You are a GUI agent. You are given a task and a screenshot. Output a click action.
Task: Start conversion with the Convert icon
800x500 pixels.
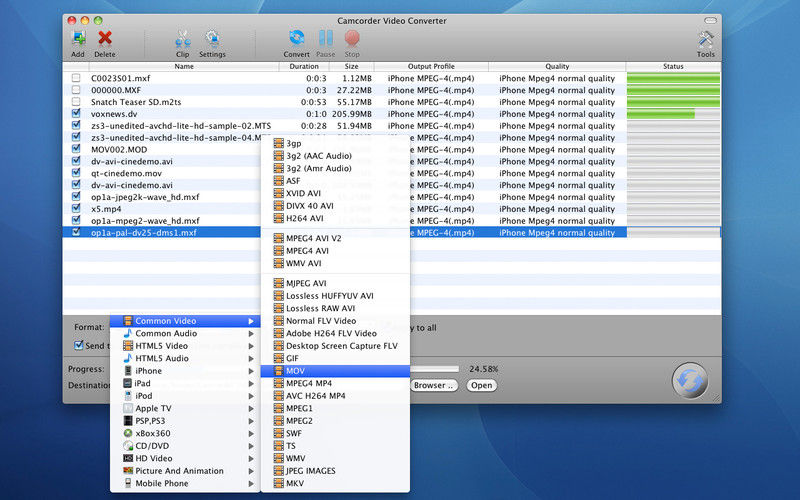[x=296, y=39]
